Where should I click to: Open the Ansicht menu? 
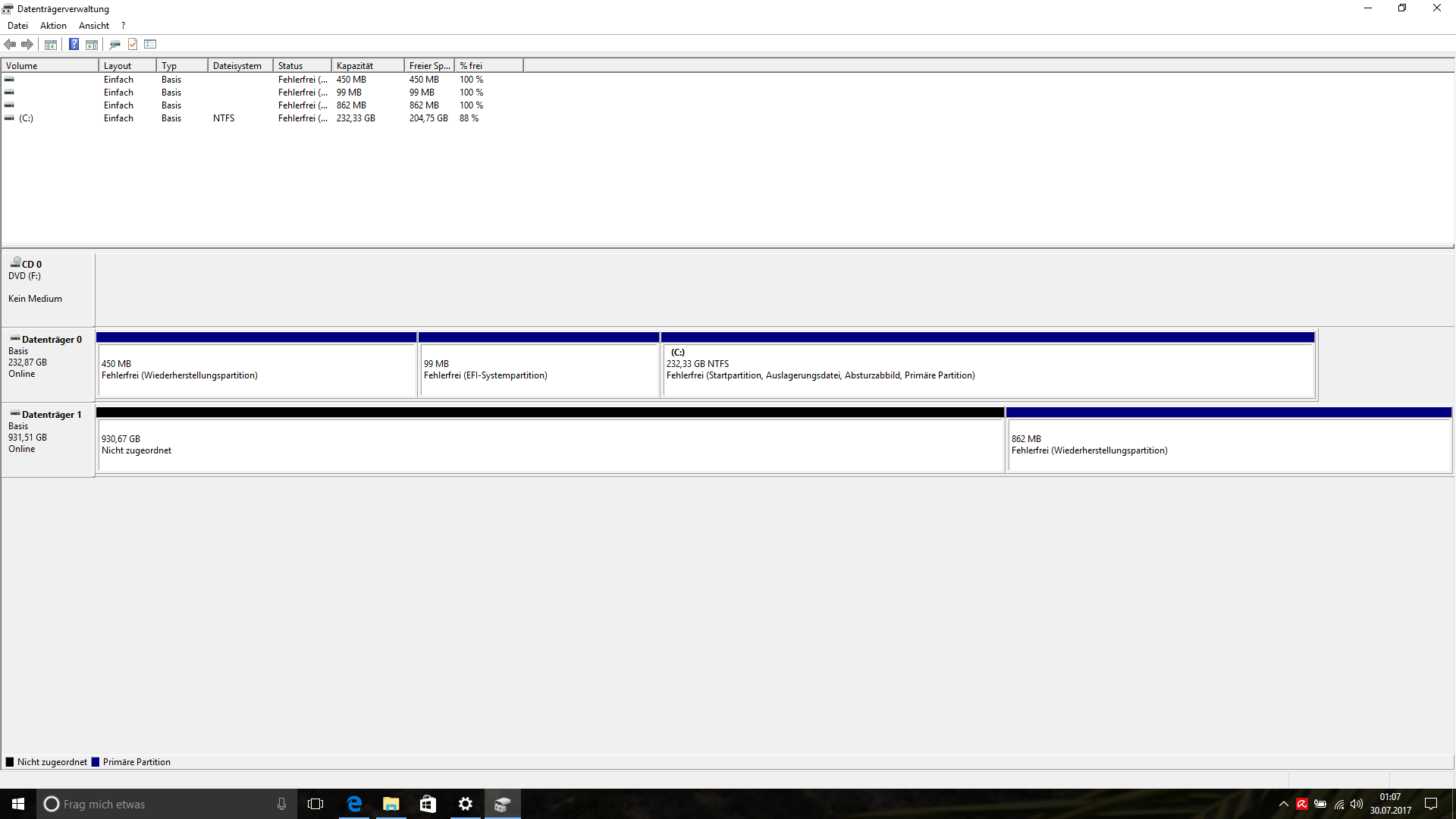click(94, 26)
